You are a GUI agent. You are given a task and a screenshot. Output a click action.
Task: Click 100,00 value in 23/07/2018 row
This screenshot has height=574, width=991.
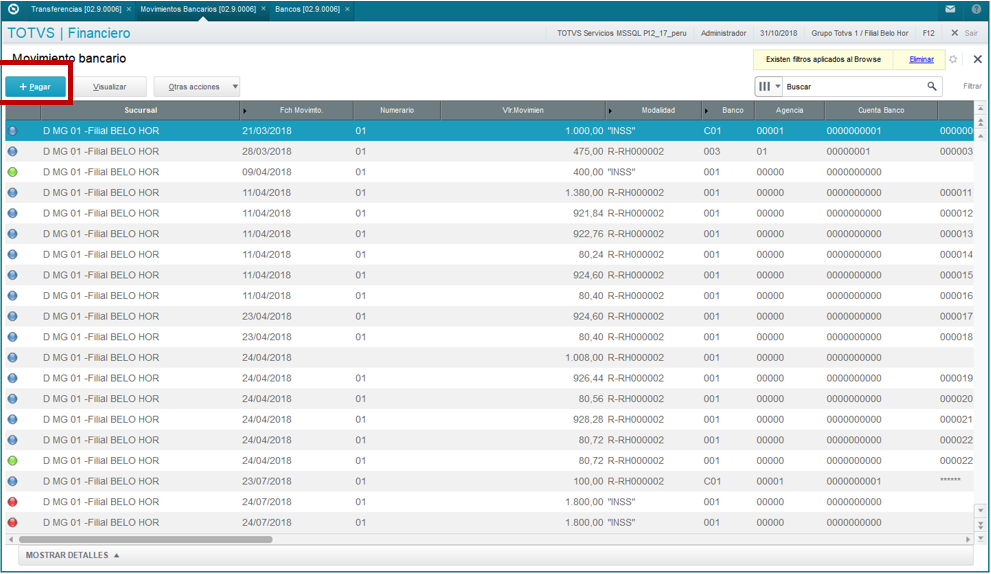point(588,481)
